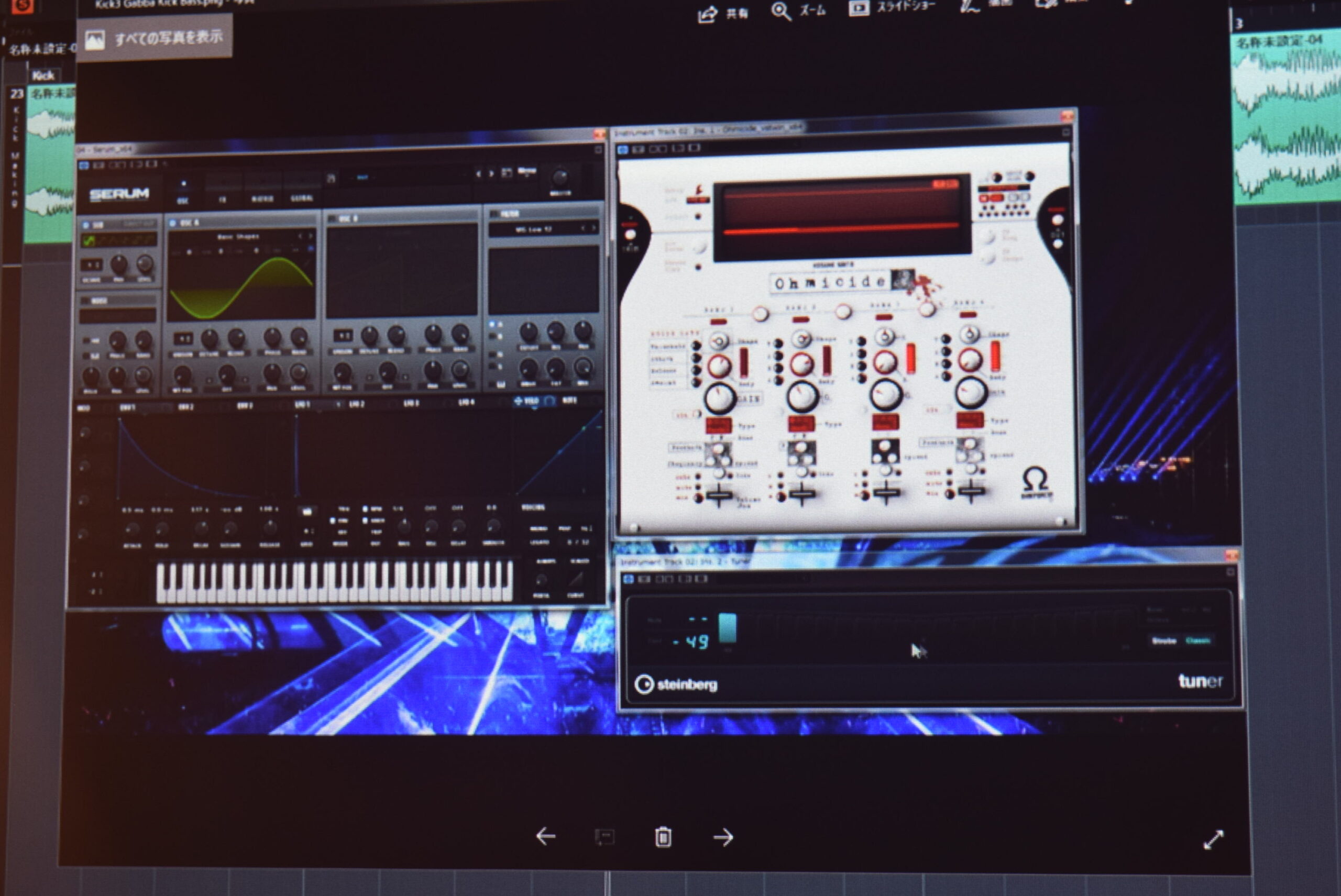Select Strobe mode in Steinberg tuner

[1163, 641]
